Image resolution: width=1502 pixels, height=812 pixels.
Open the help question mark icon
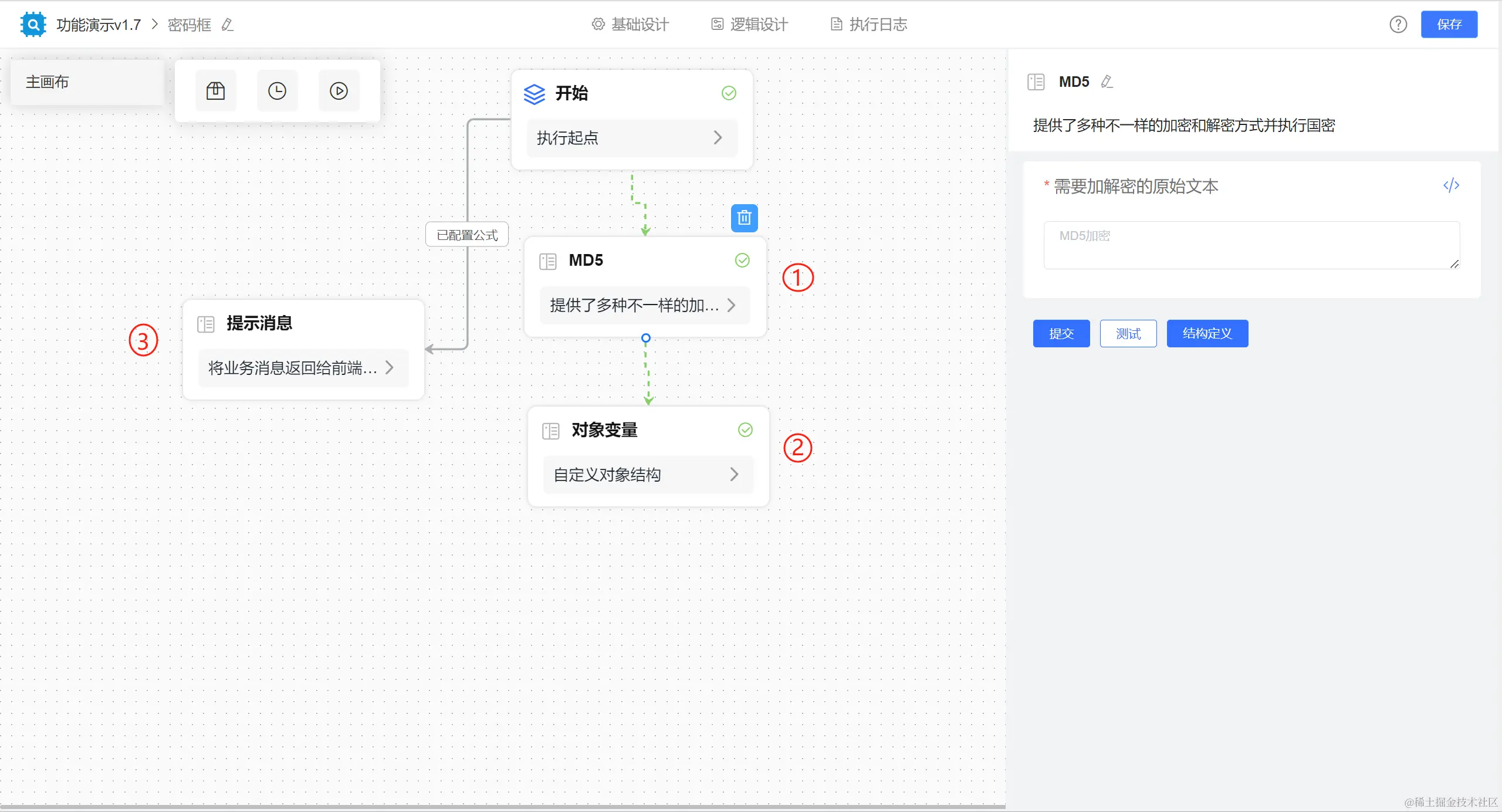pyautogui.click(x=1398, y=25)
